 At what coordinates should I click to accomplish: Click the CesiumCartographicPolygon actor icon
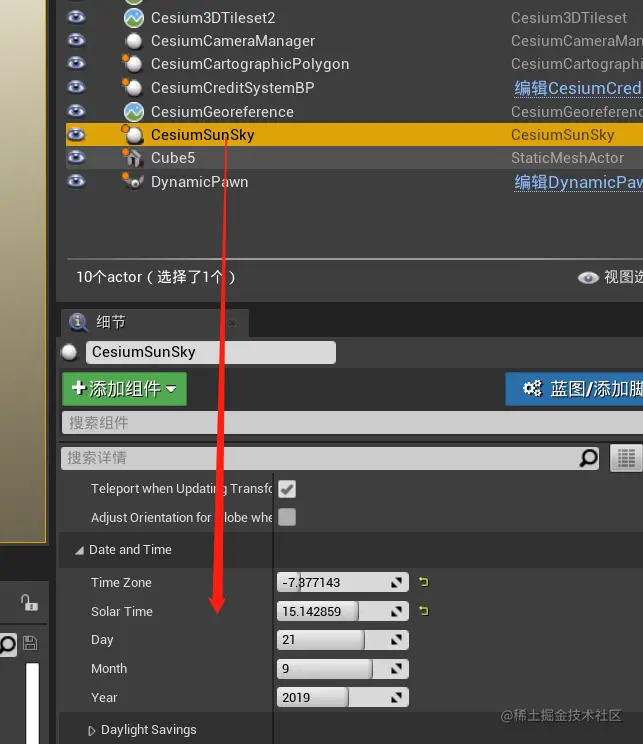(133, 63)
